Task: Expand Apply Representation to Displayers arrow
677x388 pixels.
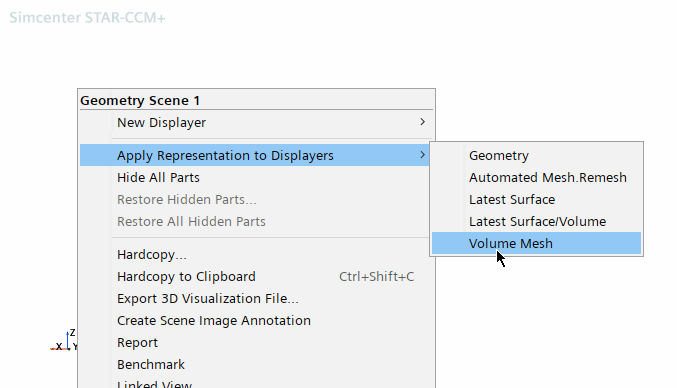Action: point(423,155)
